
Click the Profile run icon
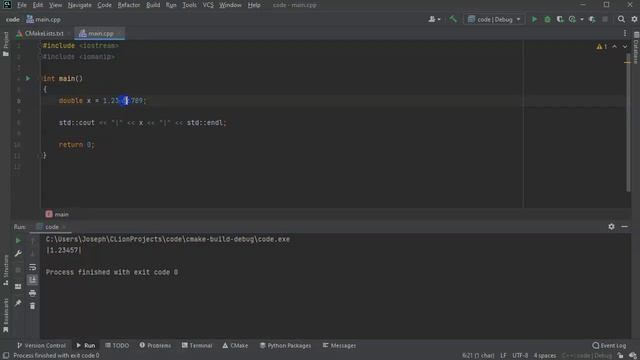572,19
